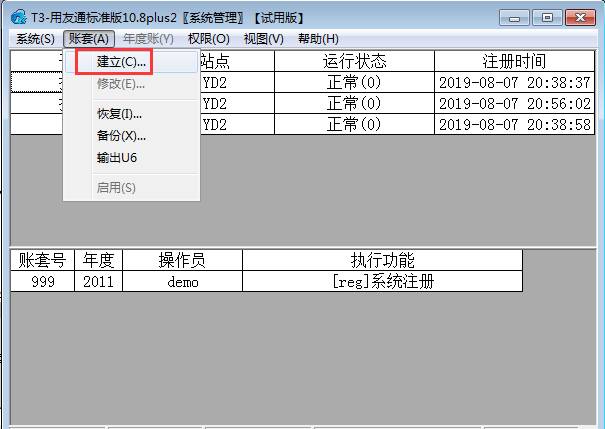Open the 系统(S) menu
605x429 pixels.
coord(35,39)
